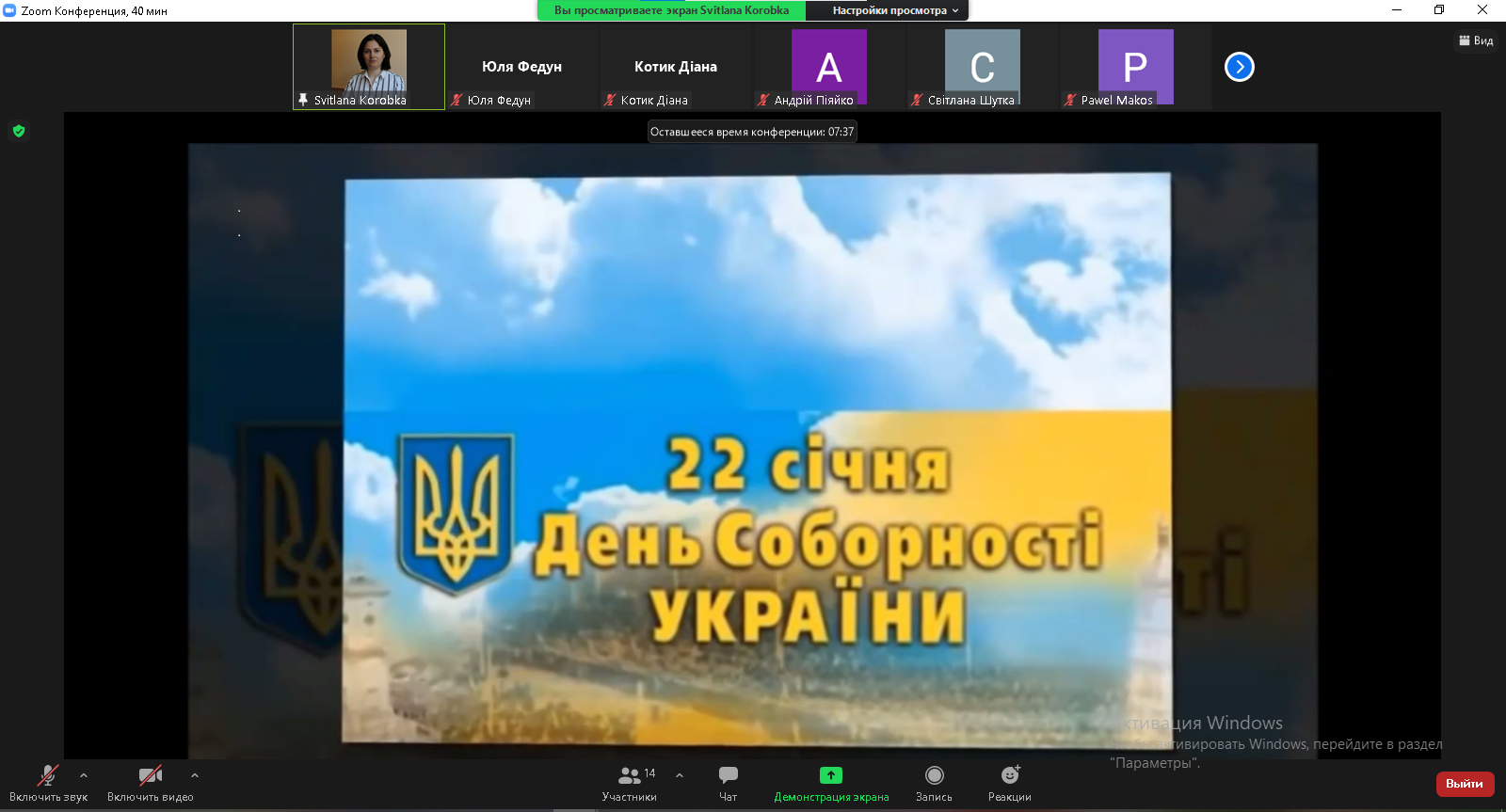This screenshot has width=1506, height=812.
Task: Select Котик Діана participant tile
Action: [x=676, y=67]
